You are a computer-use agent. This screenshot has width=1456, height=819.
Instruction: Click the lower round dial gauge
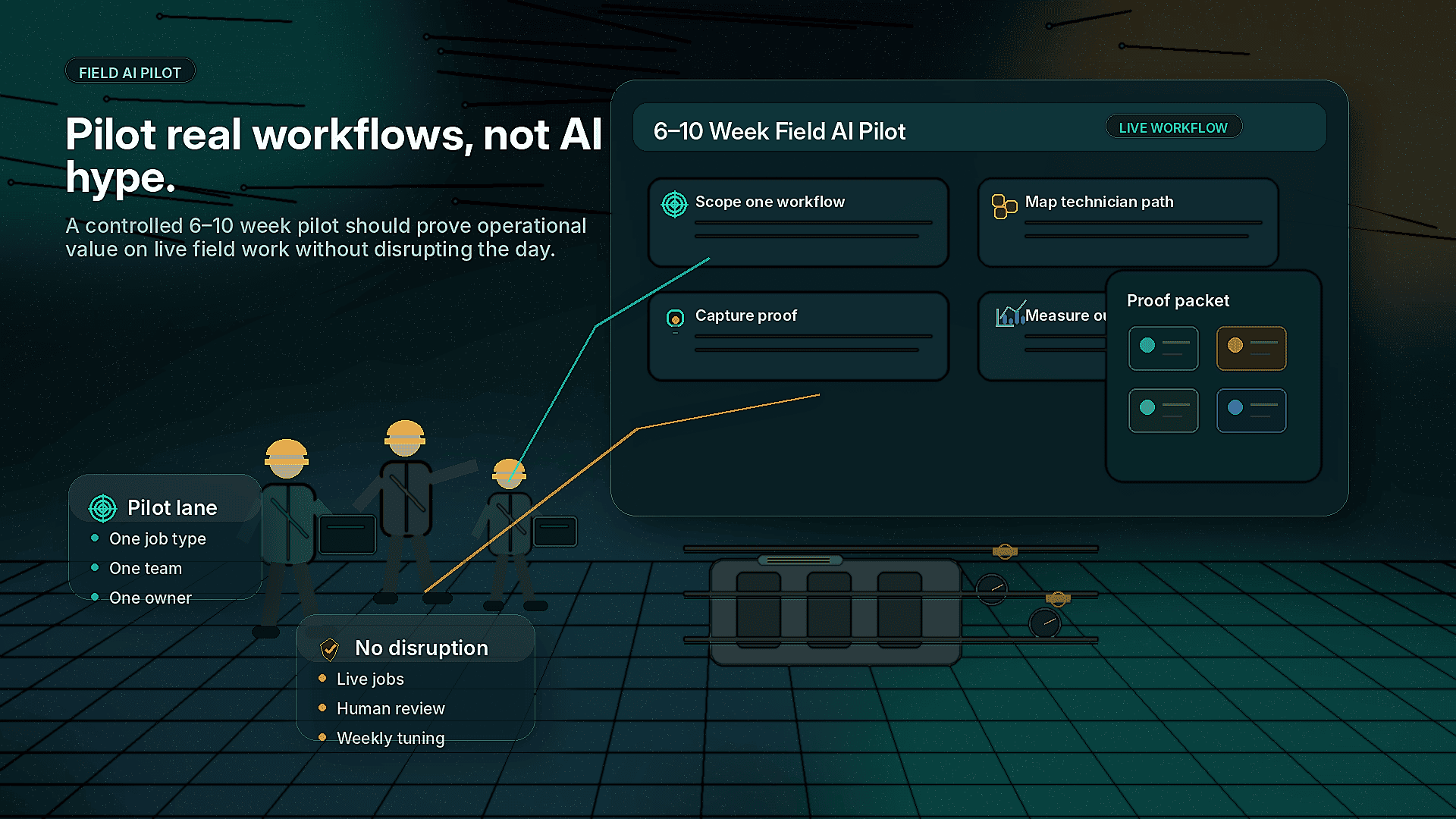[1045, 623]
